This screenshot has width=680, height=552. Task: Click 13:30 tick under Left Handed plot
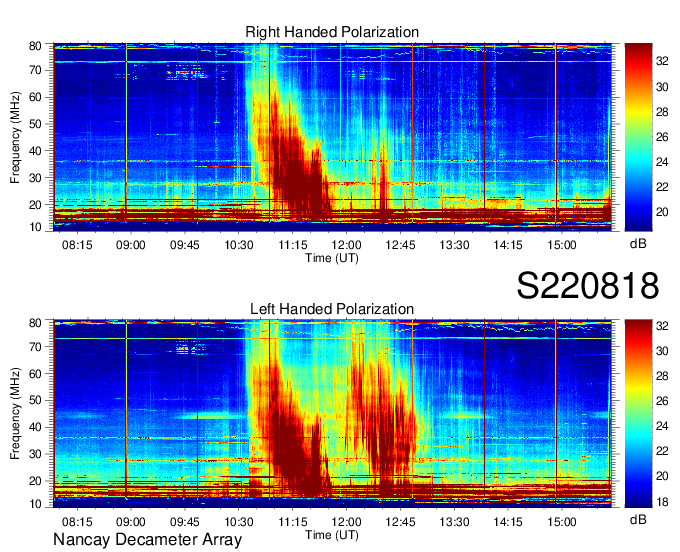click(x=454, y=522)
